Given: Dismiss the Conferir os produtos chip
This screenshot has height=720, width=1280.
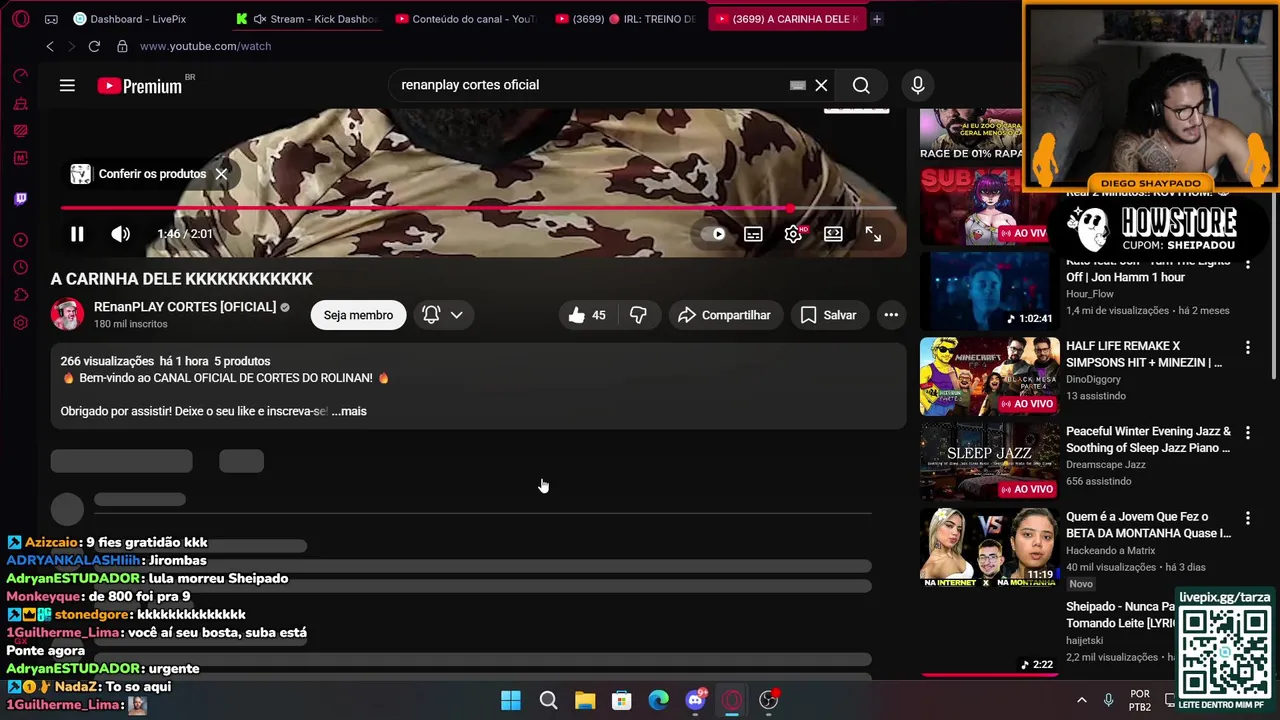Looking at the screenshot, I should coord(221,174).
